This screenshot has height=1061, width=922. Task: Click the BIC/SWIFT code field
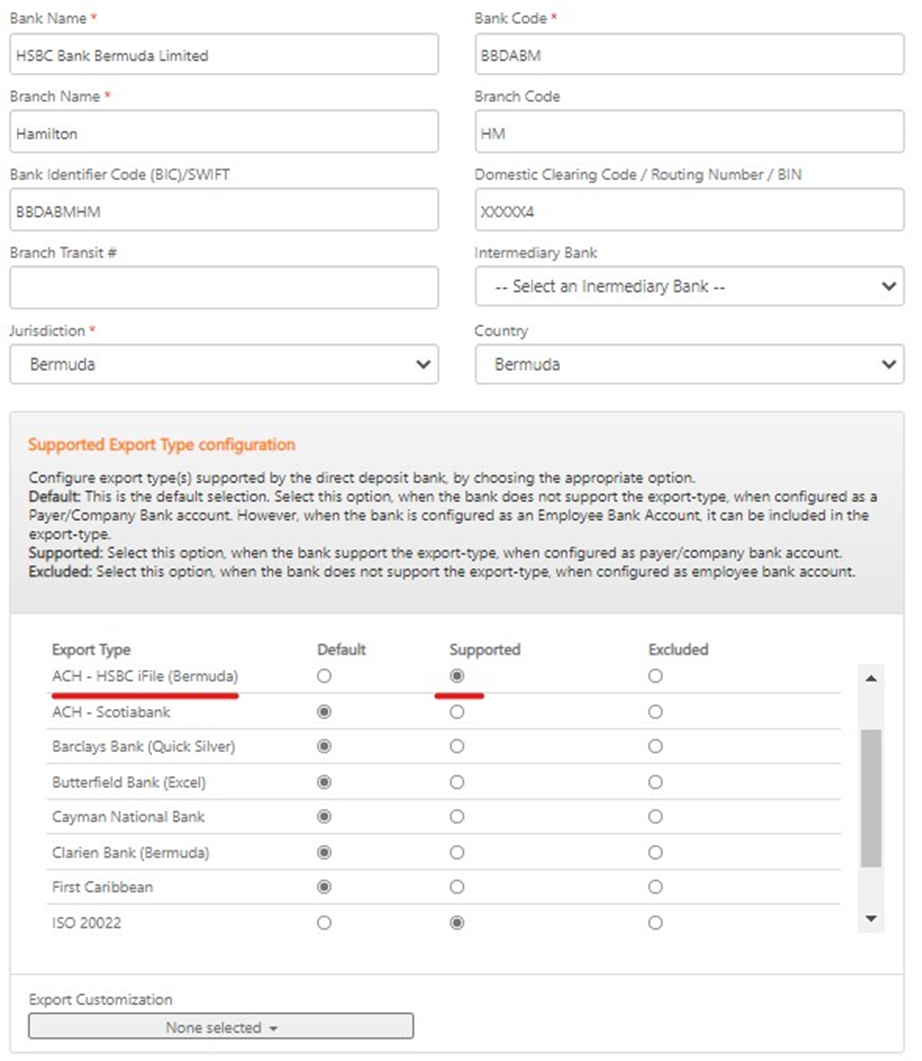click(224, 211)
